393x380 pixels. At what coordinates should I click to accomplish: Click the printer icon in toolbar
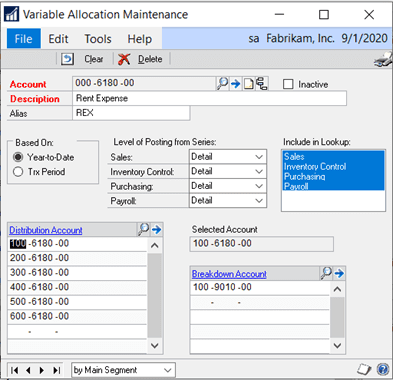383,60
